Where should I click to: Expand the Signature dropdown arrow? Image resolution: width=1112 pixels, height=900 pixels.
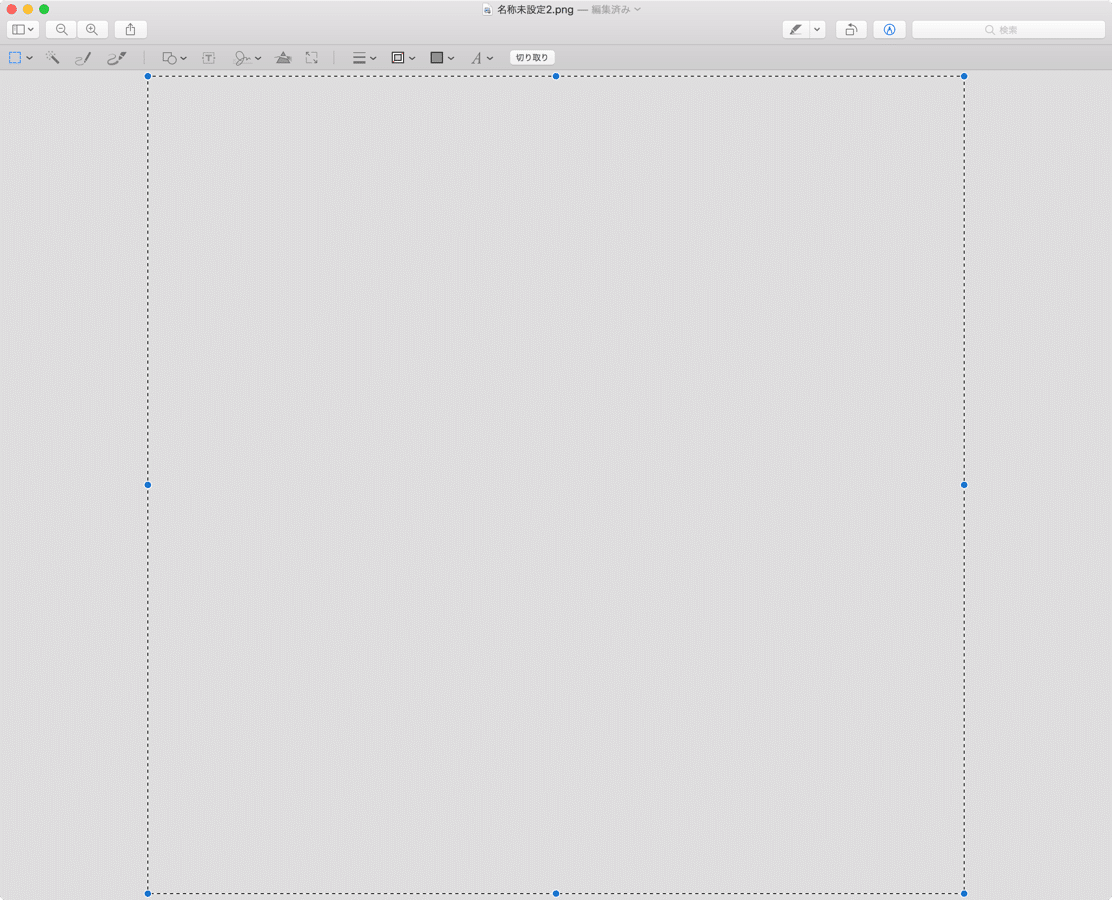[258, 58]
